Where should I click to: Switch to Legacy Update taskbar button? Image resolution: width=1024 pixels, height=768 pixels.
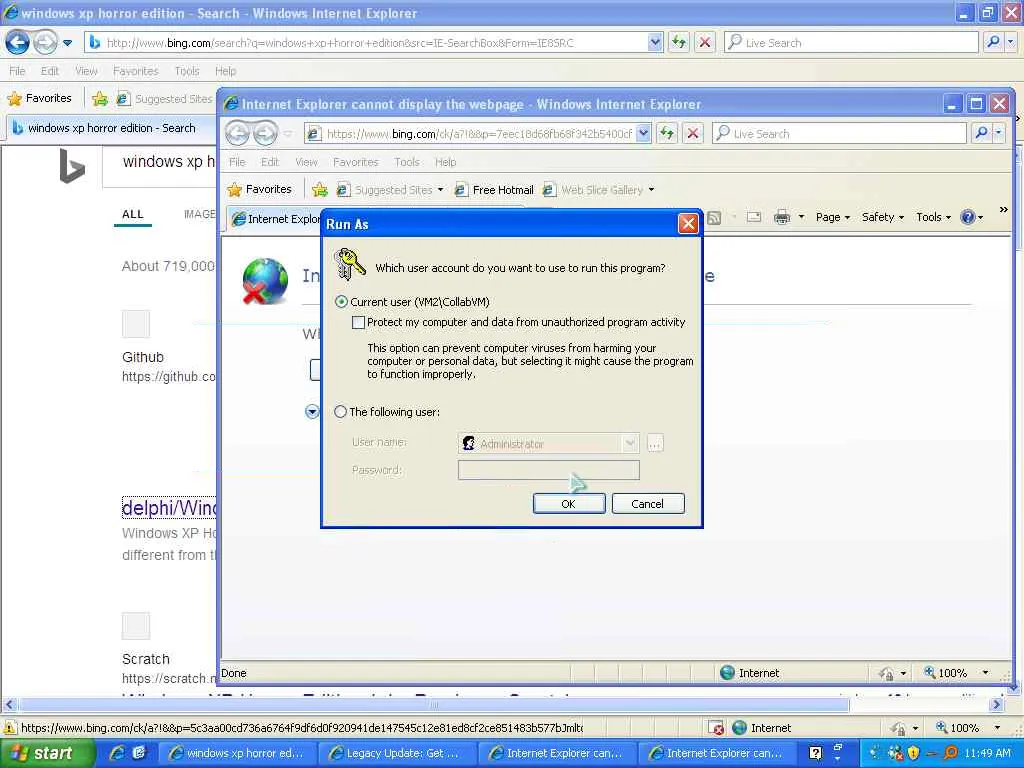(x=396, y=753)
